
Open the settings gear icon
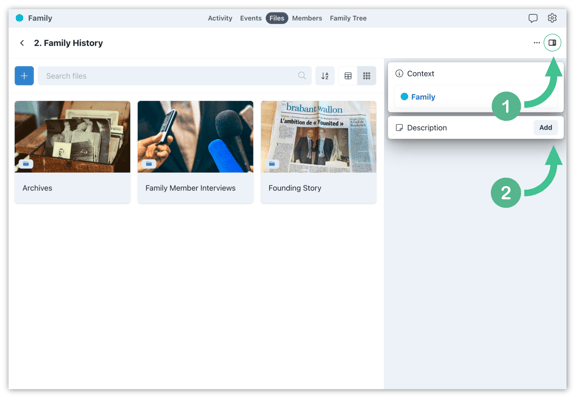(x=552, y=18)
